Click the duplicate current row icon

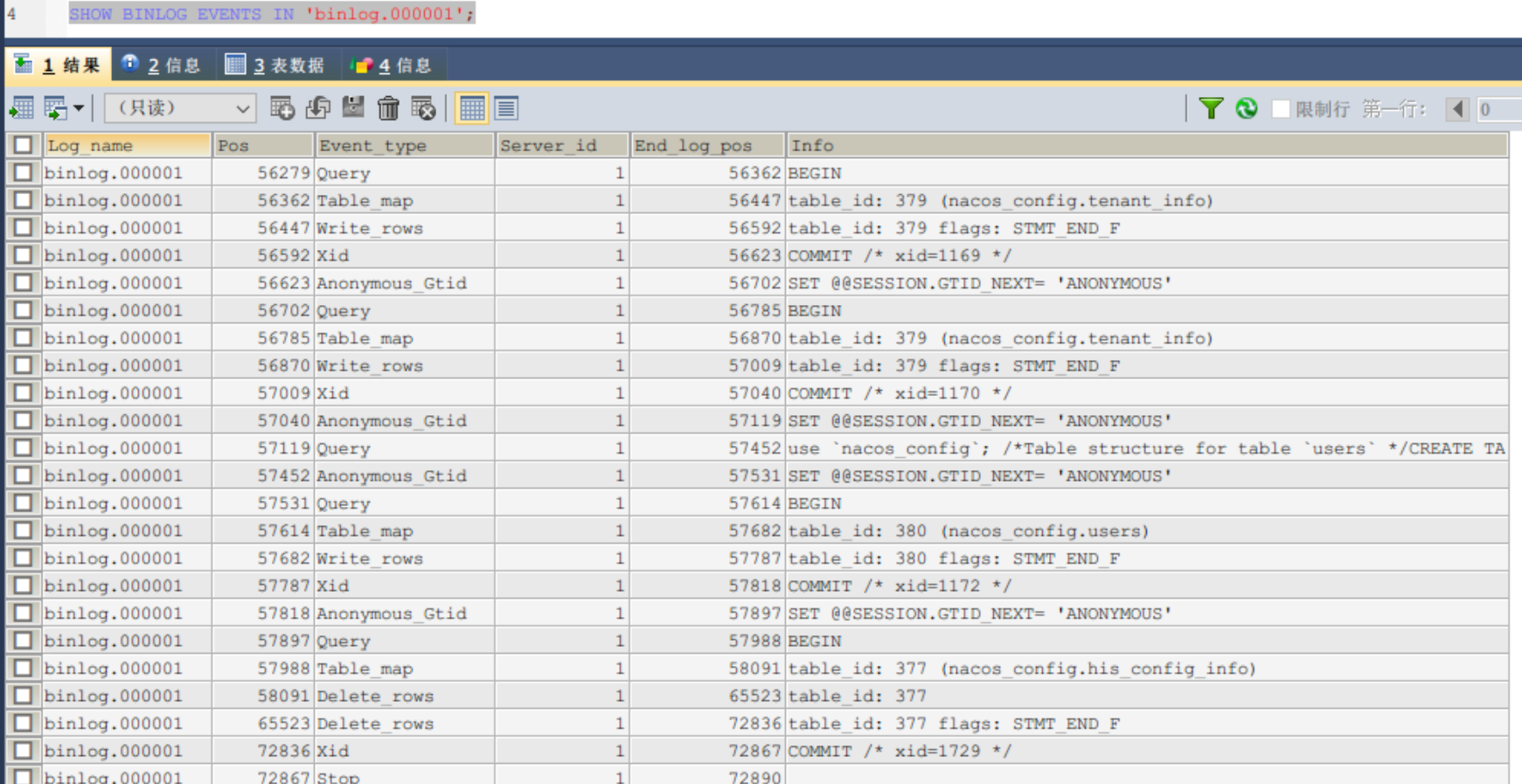point(317,108)
